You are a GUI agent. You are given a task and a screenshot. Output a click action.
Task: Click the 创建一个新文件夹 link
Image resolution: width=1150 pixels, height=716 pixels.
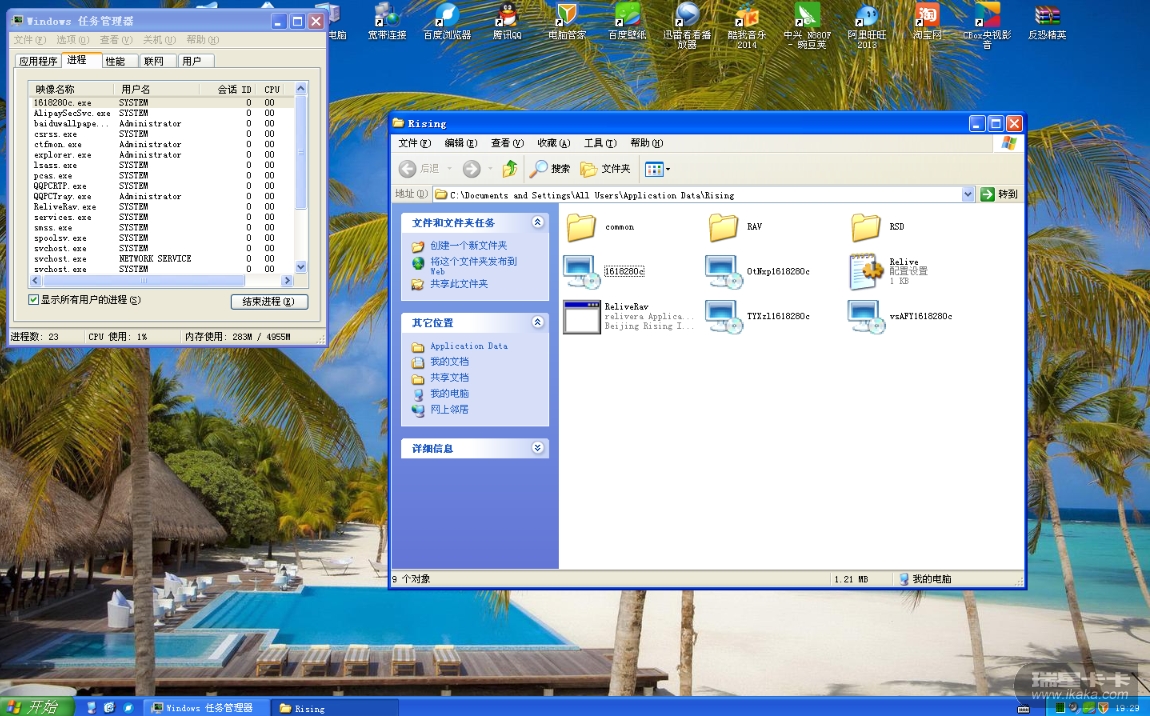coord(468,246)
